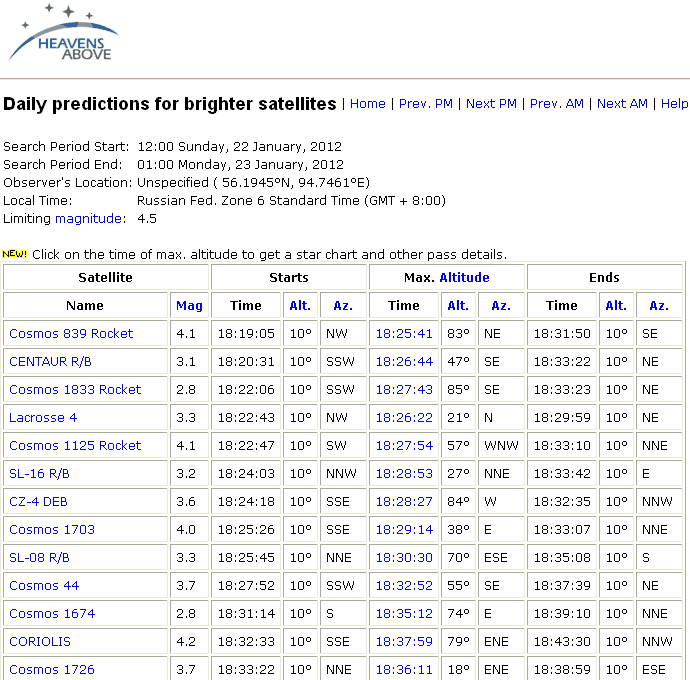View star chart for 18:27:43 pass
Screen dimensions: 690x680
pos(404,390)
